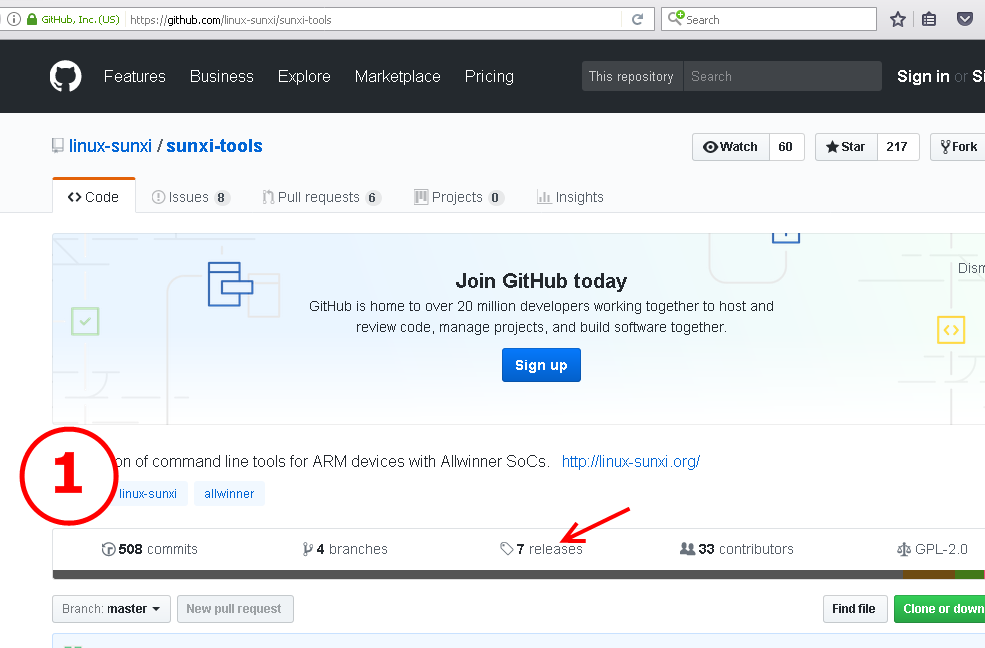Open the Insights tab
The height and width of the screenshot is (648, 985).
pyautogui.click(x=570, y=197)
